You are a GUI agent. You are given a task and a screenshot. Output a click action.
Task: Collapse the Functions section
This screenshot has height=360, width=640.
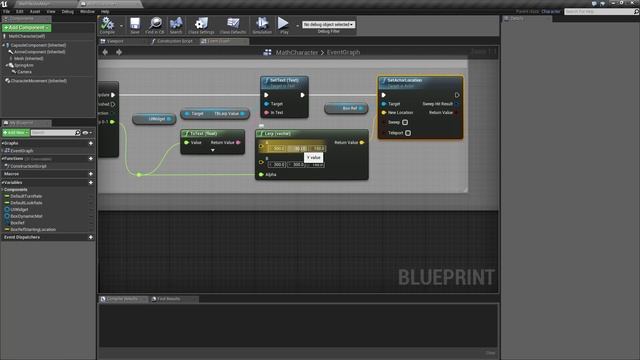click(2, 158)
